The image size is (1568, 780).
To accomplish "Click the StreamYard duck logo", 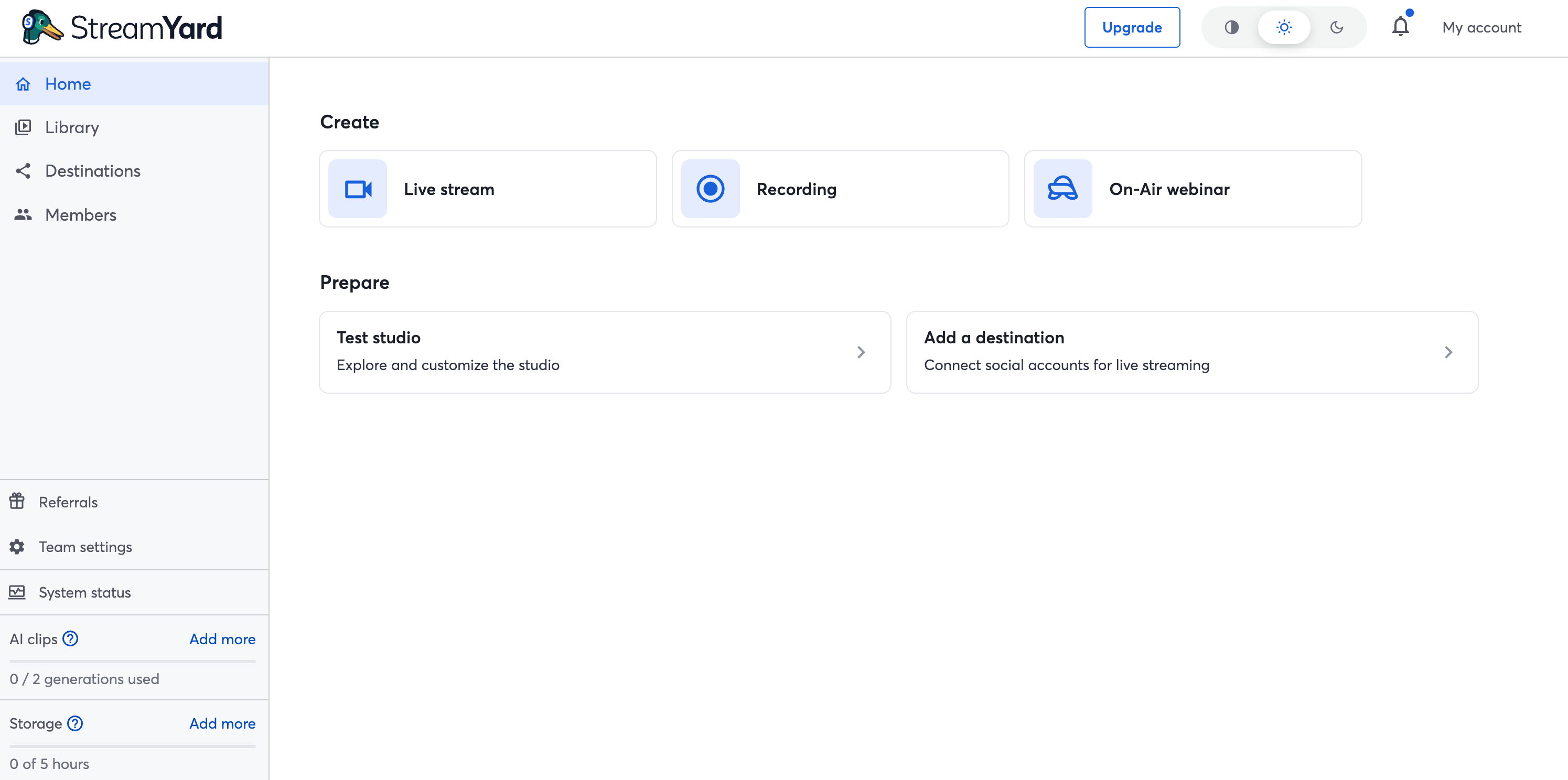I will 41,27.
